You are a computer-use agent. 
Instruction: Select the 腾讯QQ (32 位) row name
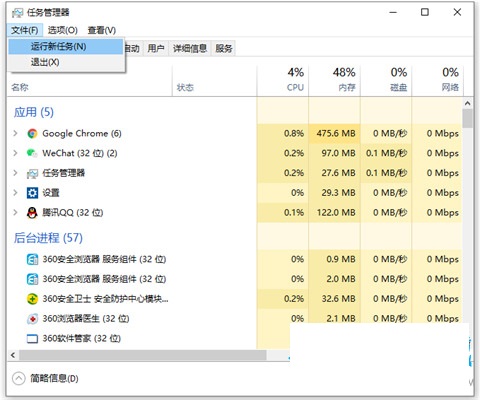click(73, 213)
